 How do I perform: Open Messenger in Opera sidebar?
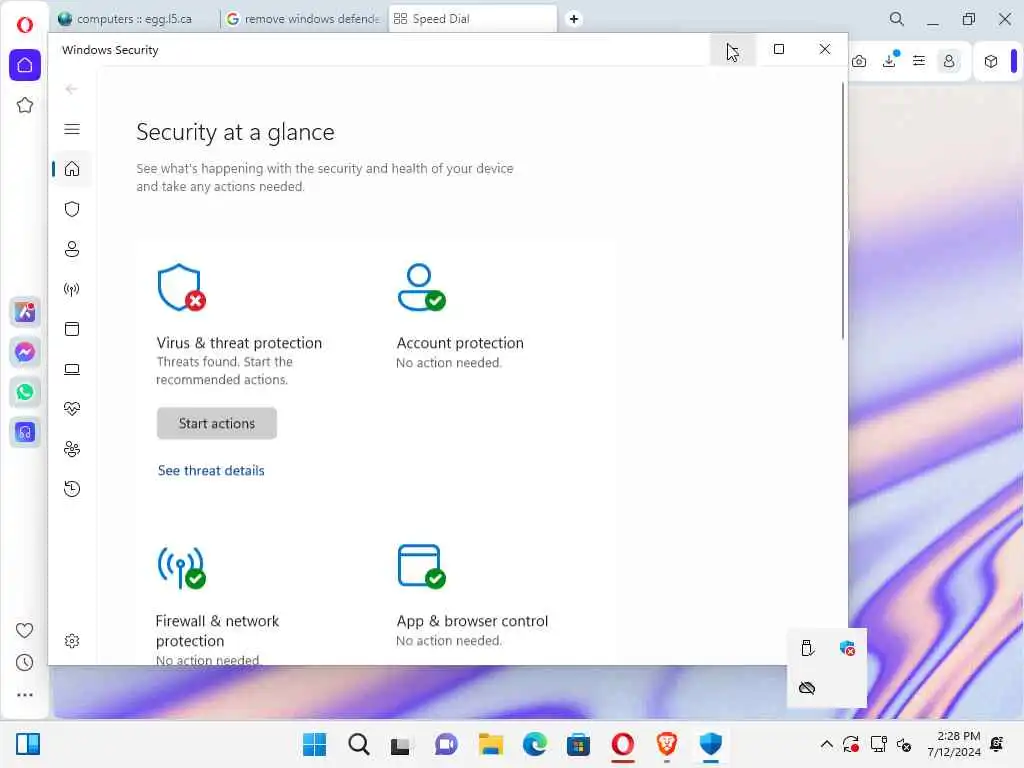[x=25, y=353]
